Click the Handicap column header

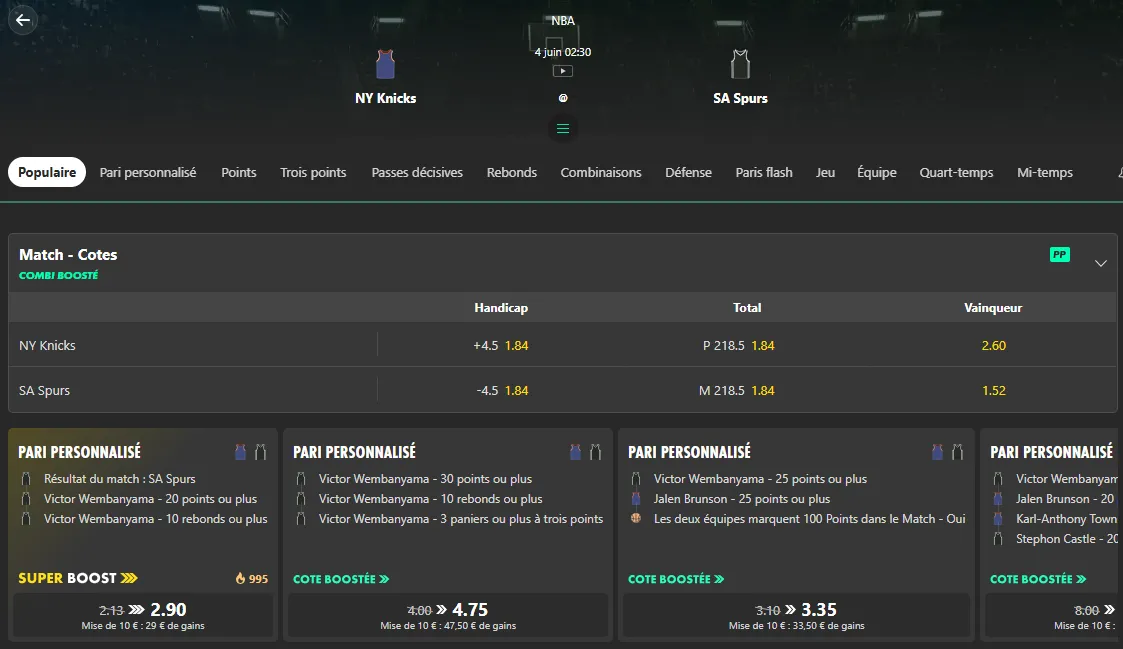501,307
